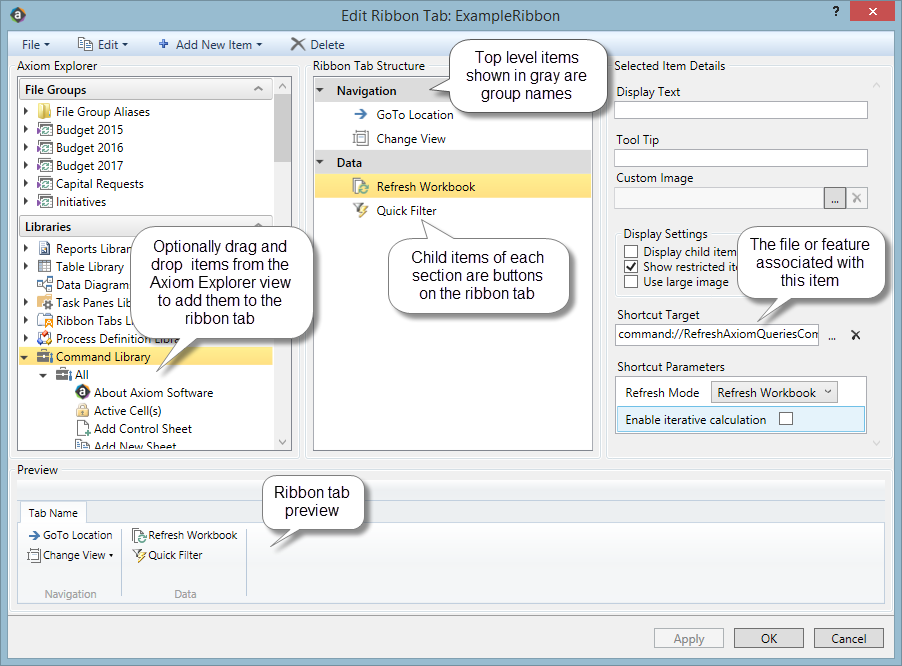Image resolution: width=902 pixels, height=666 pixels.
Task: Open the Edit menu
Action: click(x=103, y=44)
